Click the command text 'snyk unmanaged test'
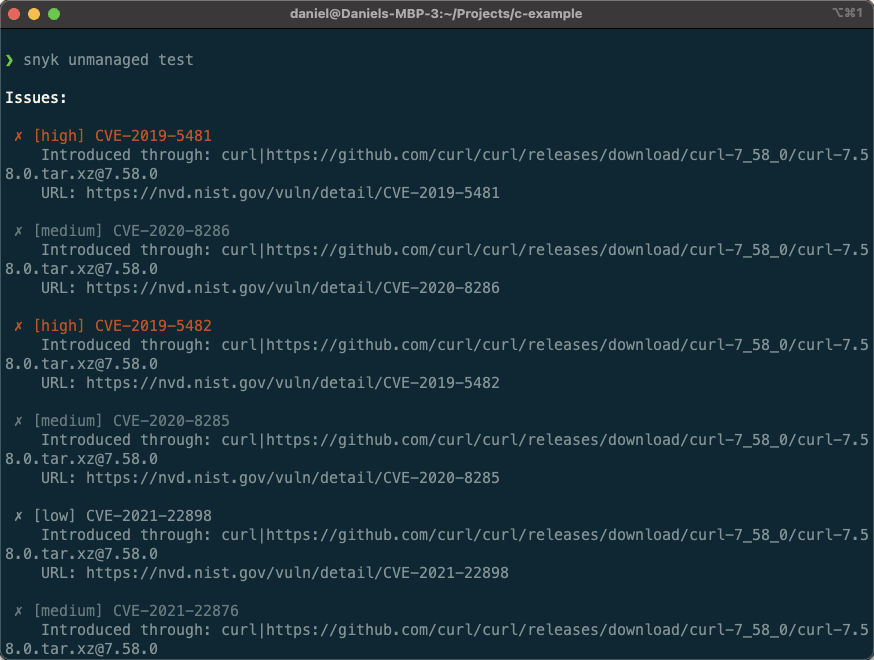874x660 pixels. click(108, 60)
